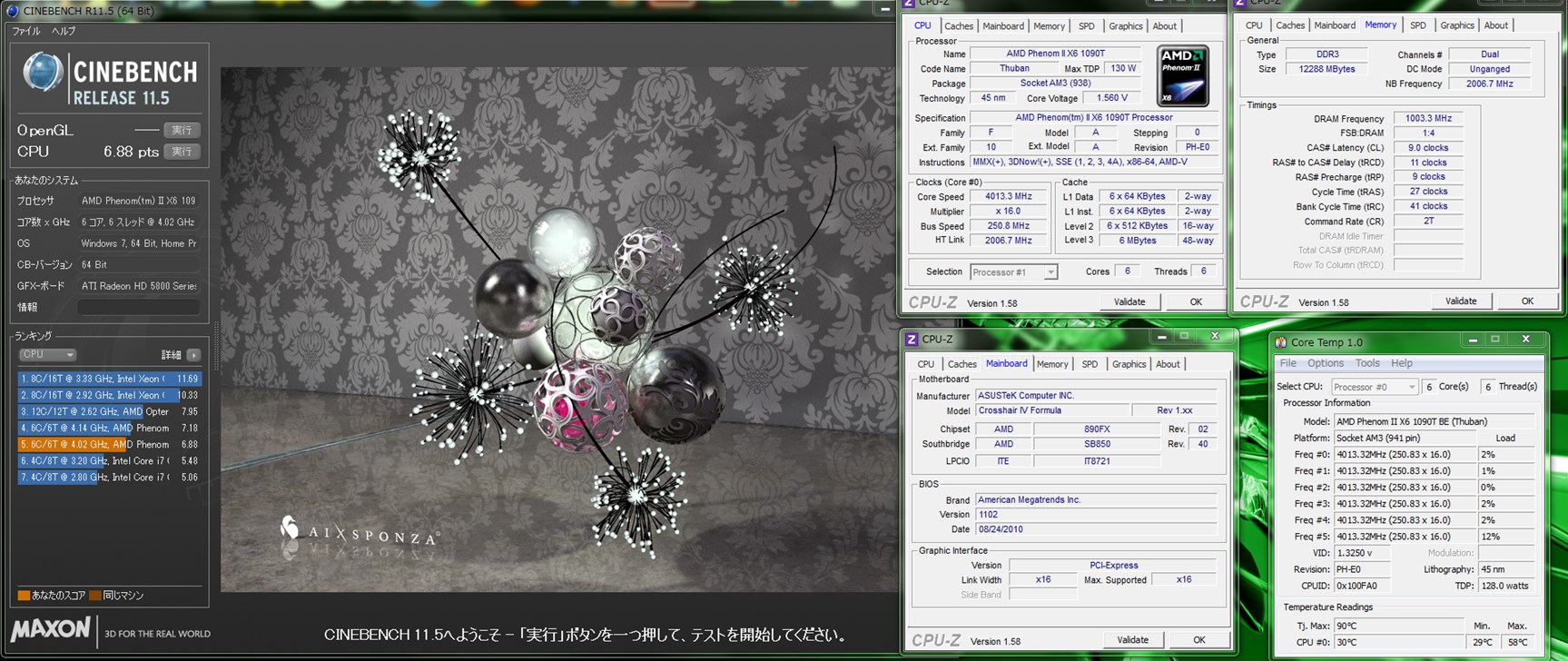Screen dimensions: 1568x661
Task: Click the Core Temp title bar icon
Action: [1281, 342]
